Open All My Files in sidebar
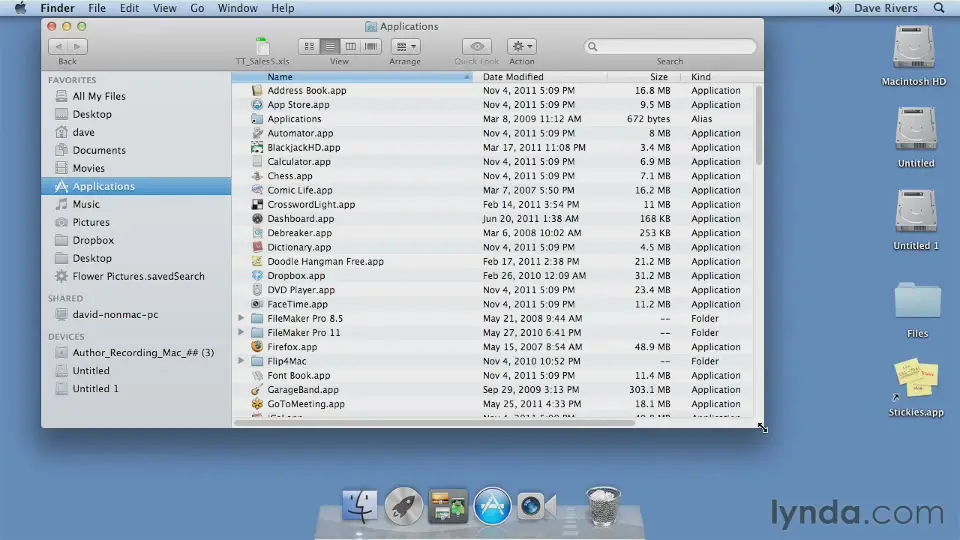 tap(99, 96)
